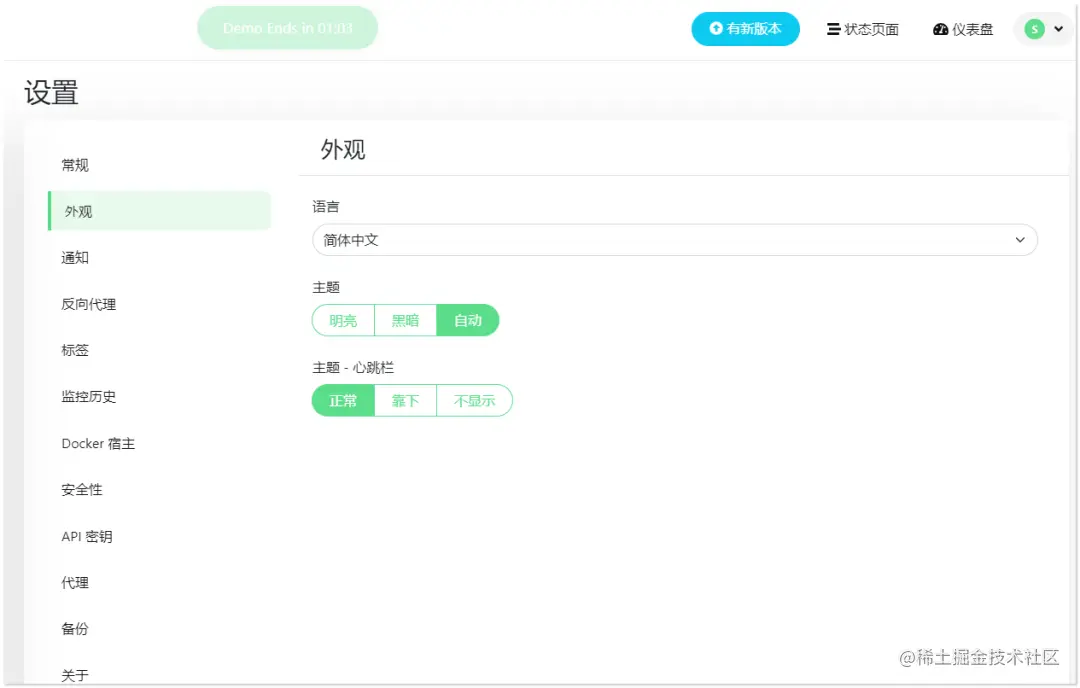Click the 有新版本 update button
This screenshot has height=688, width=1080.
[746, 29]
